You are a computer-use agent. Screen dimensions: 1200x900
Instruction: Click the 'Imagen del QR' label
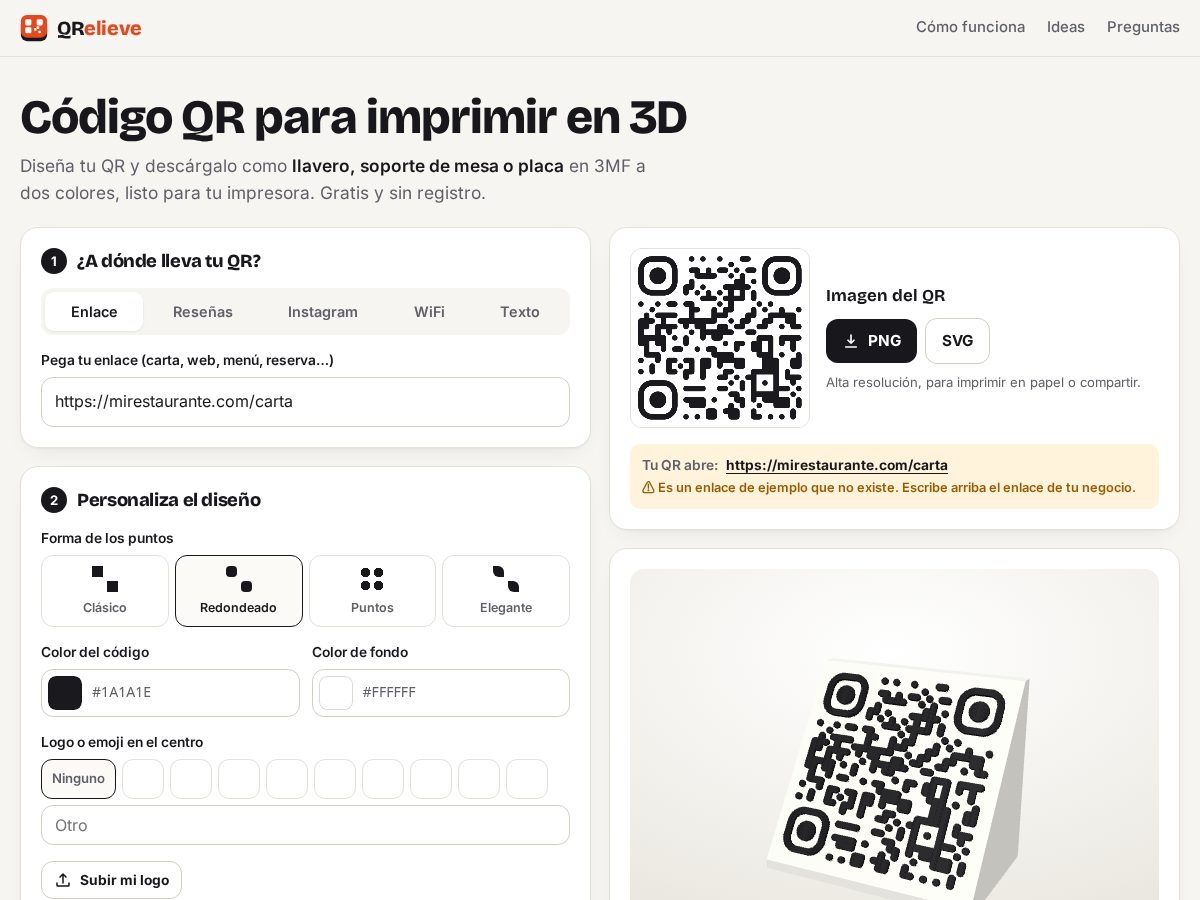885,296
